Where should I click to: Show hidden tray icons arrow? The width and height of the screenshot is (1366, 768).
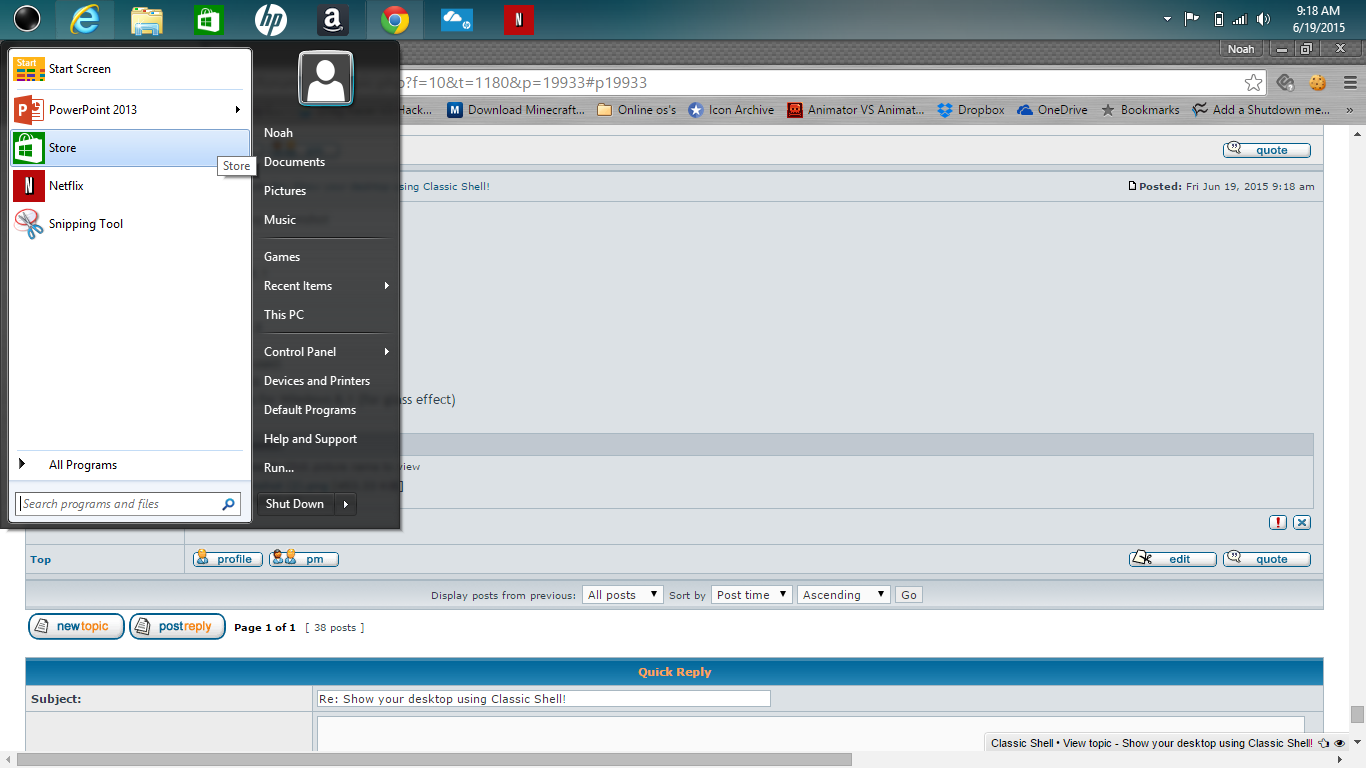coord(1167,19)
